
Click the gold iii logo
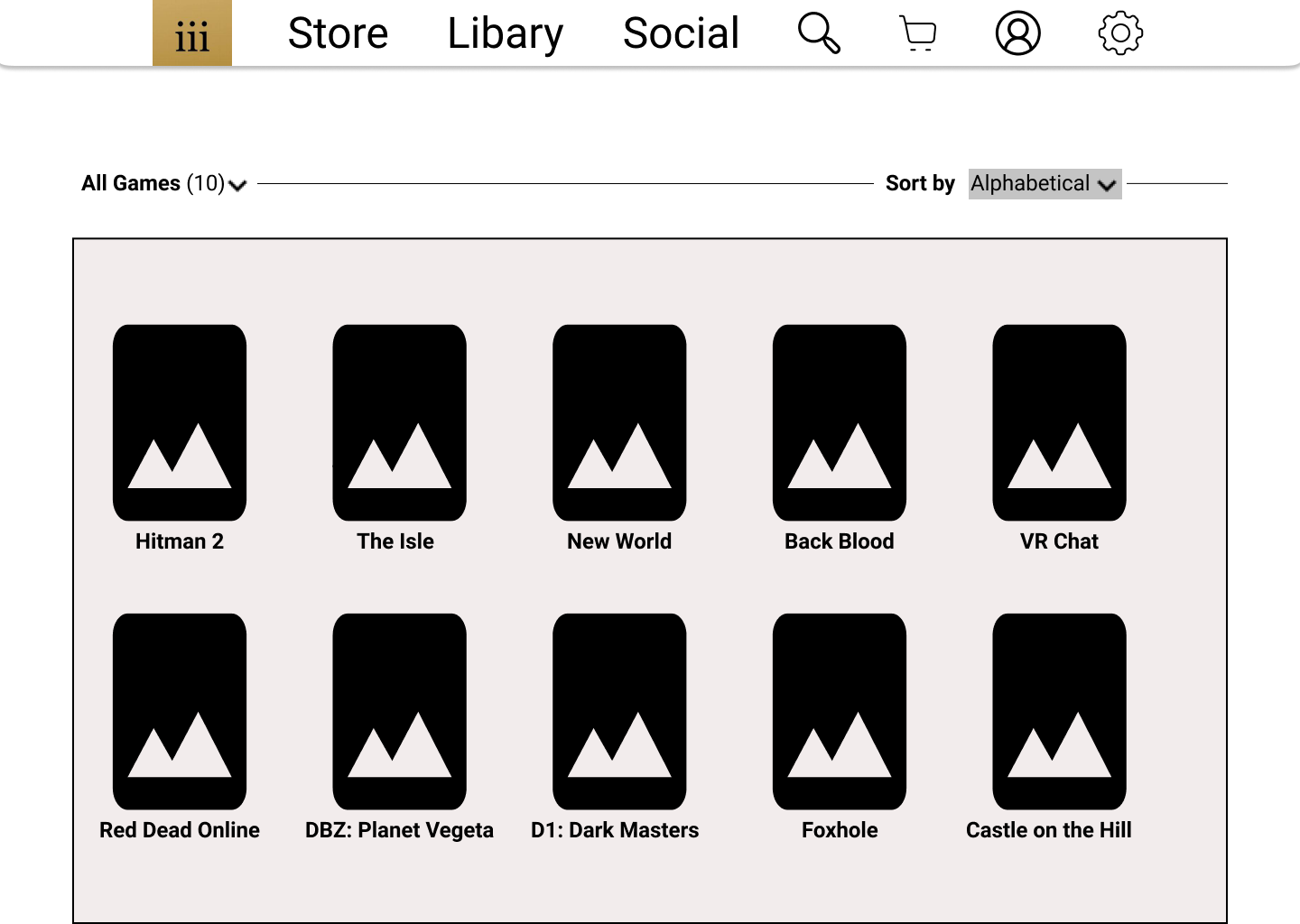192,33
